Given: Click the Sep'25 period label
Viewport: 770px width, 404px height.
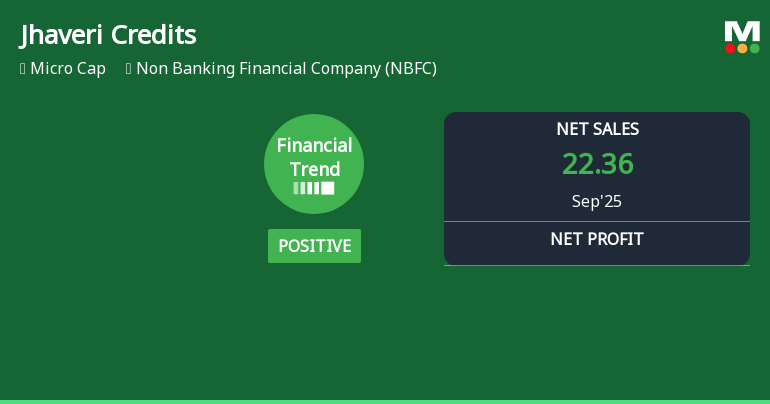Looking at the screenshot, I should [x=597, y=201].
